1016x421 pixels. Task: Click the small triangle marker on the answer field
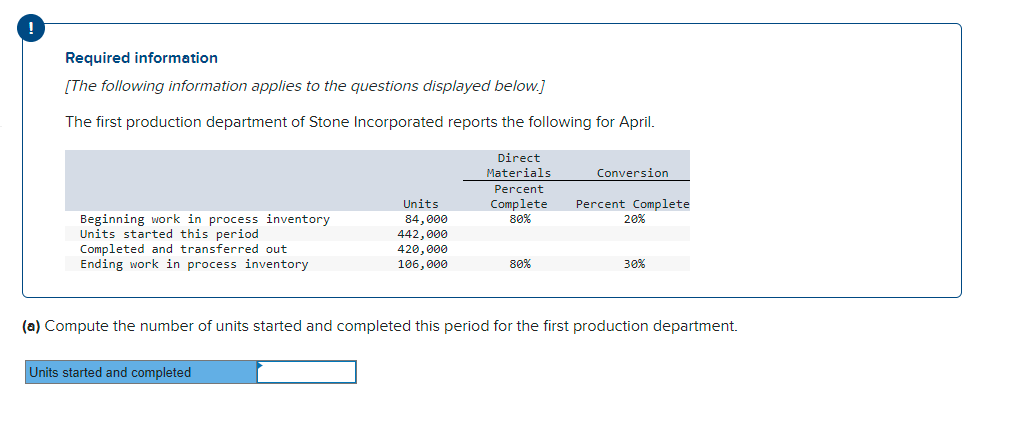click(x=260, y=365)
